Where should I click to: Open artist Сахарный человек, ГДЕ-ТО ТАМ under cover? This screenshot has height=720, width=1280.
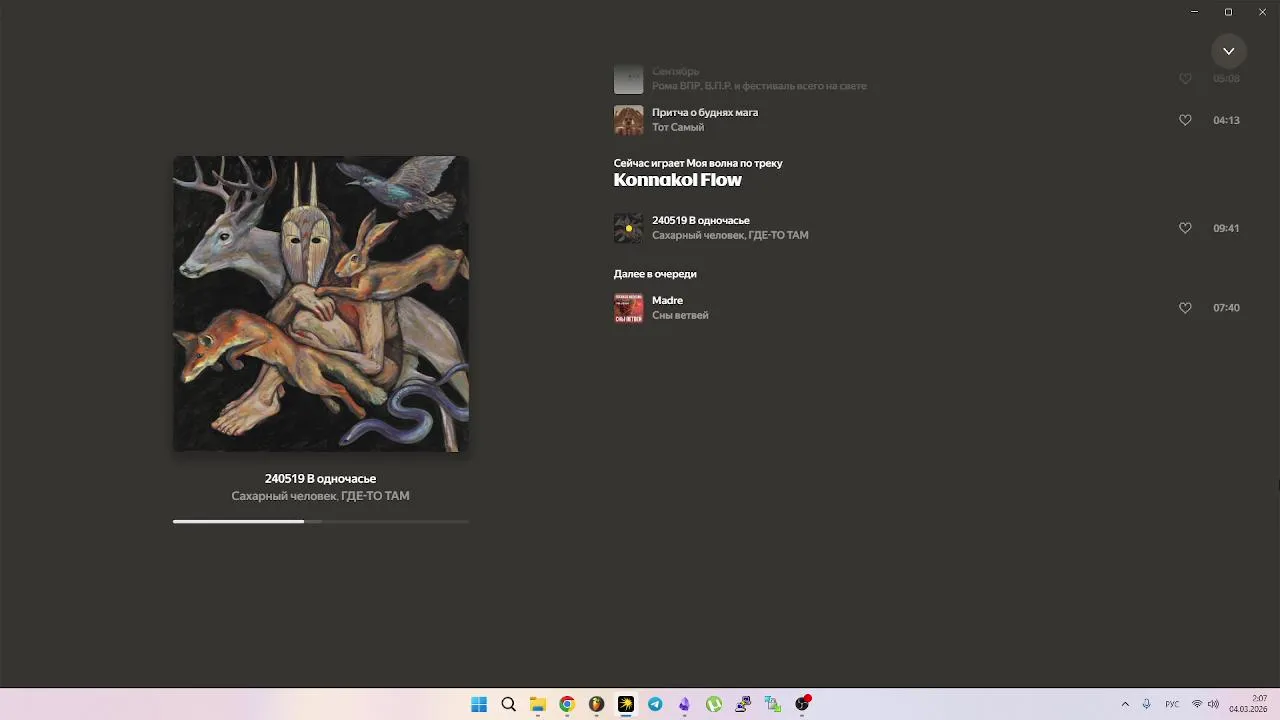[x=320, y=496]
